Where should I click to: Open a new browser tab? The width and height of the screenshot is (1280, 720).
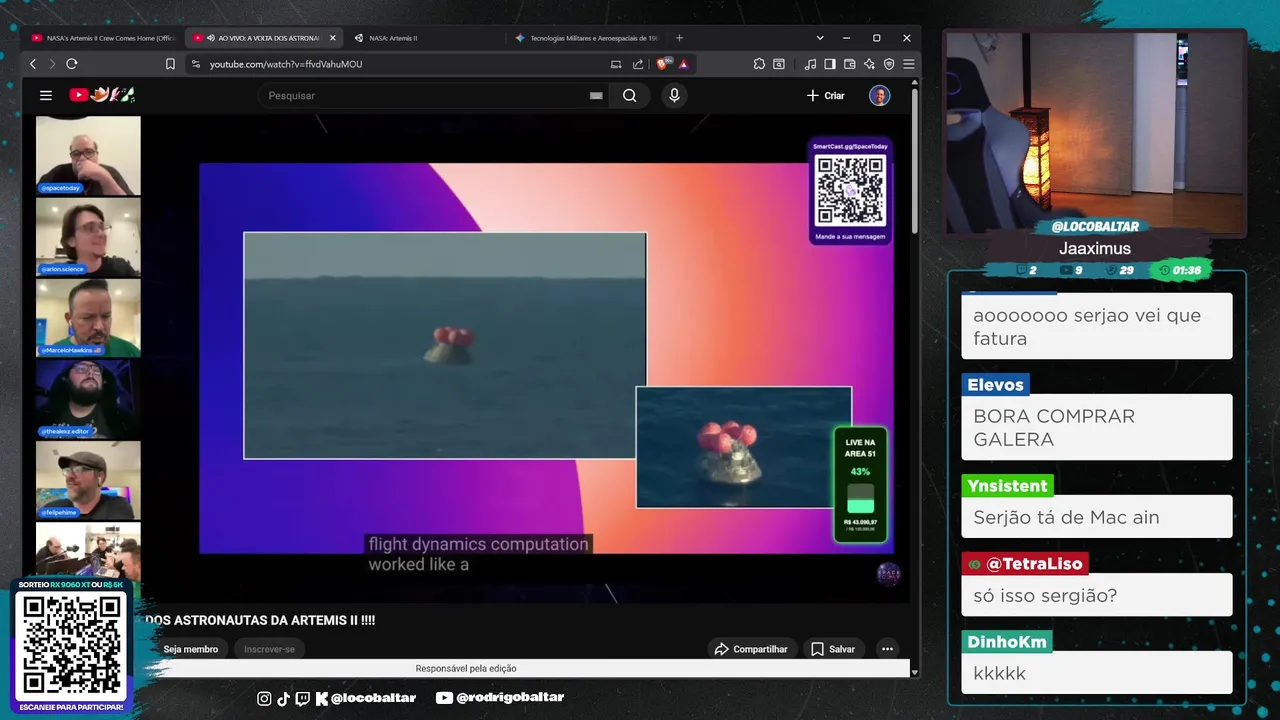[679, 38]
